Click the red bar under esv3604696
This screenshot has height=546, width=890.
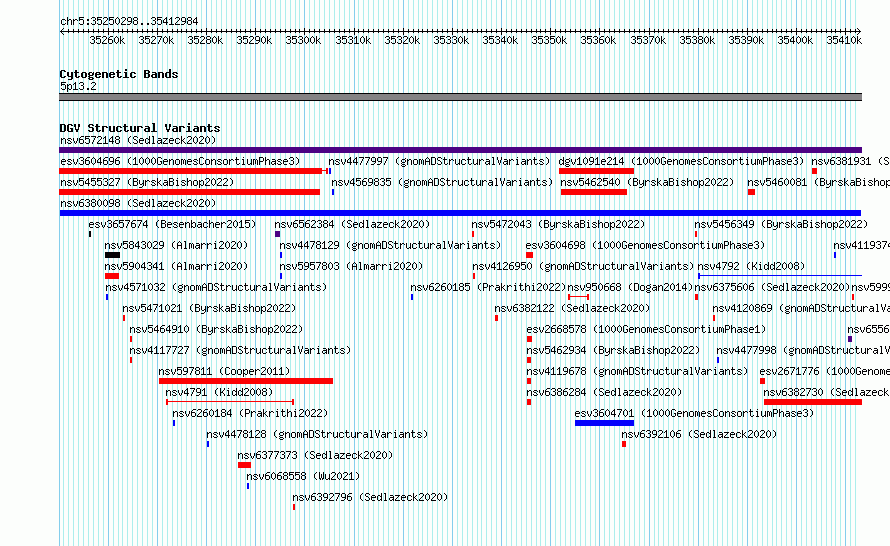[191, 171]
